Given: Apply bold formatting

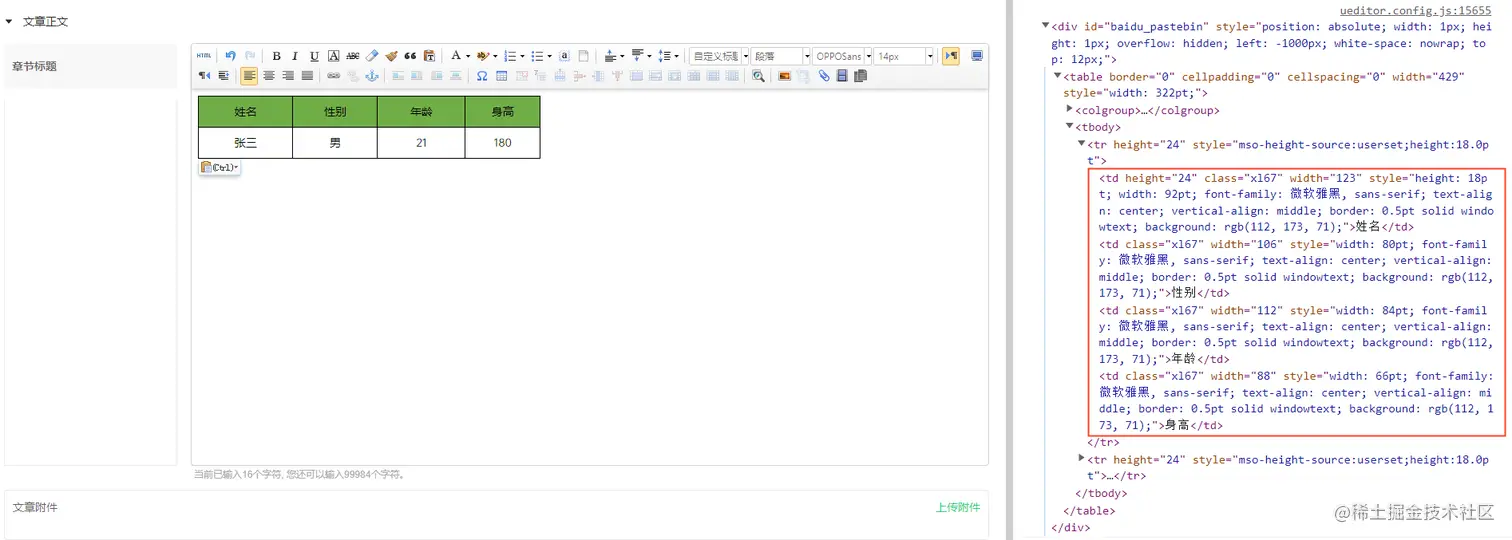Looking at the screenshot, I should [x=277, y=56].
